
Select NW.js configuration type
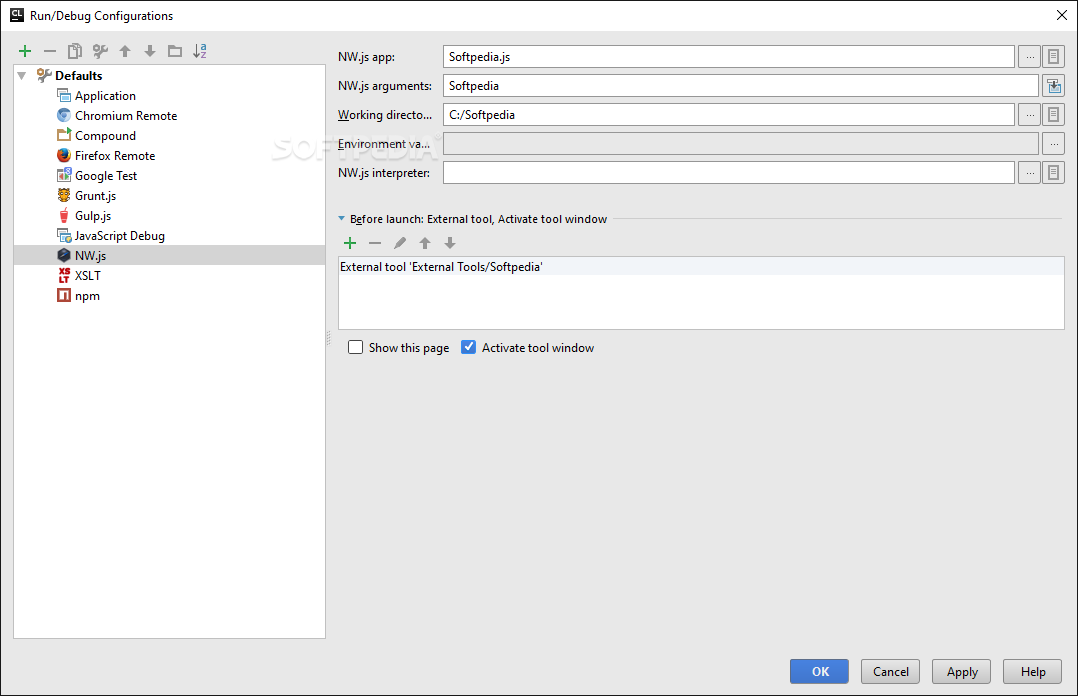tap(169, 255)
